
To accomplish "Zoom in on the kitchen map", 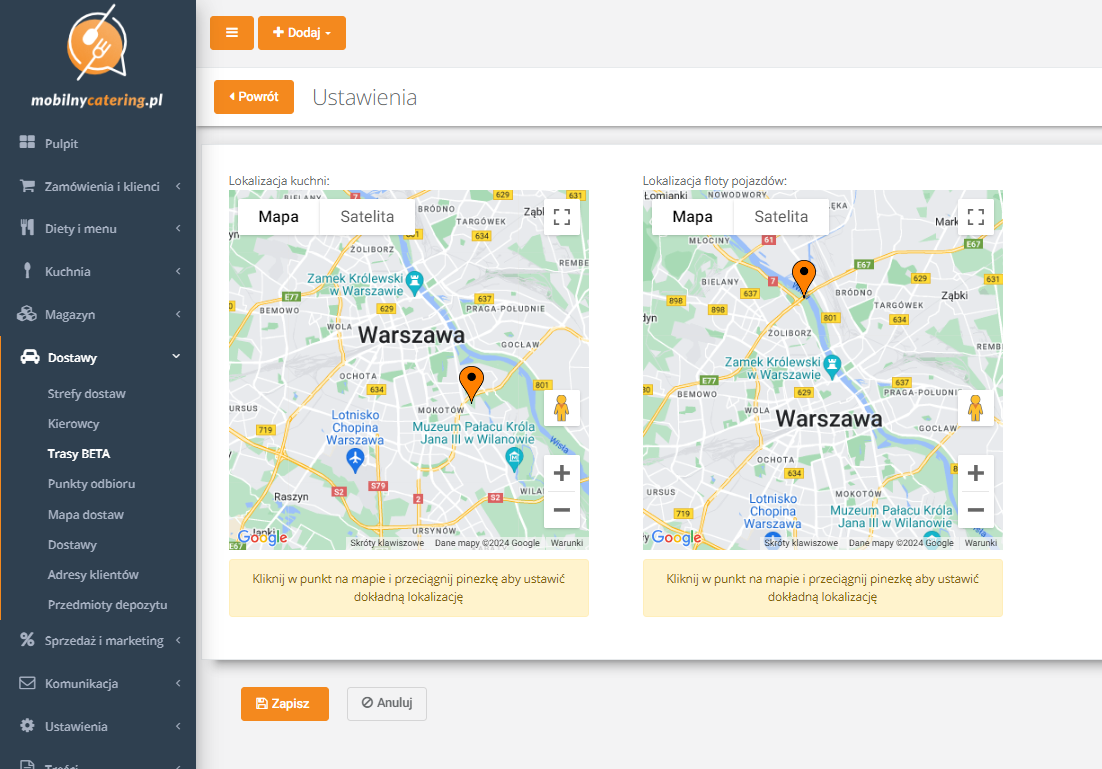I will coord(562,473).
